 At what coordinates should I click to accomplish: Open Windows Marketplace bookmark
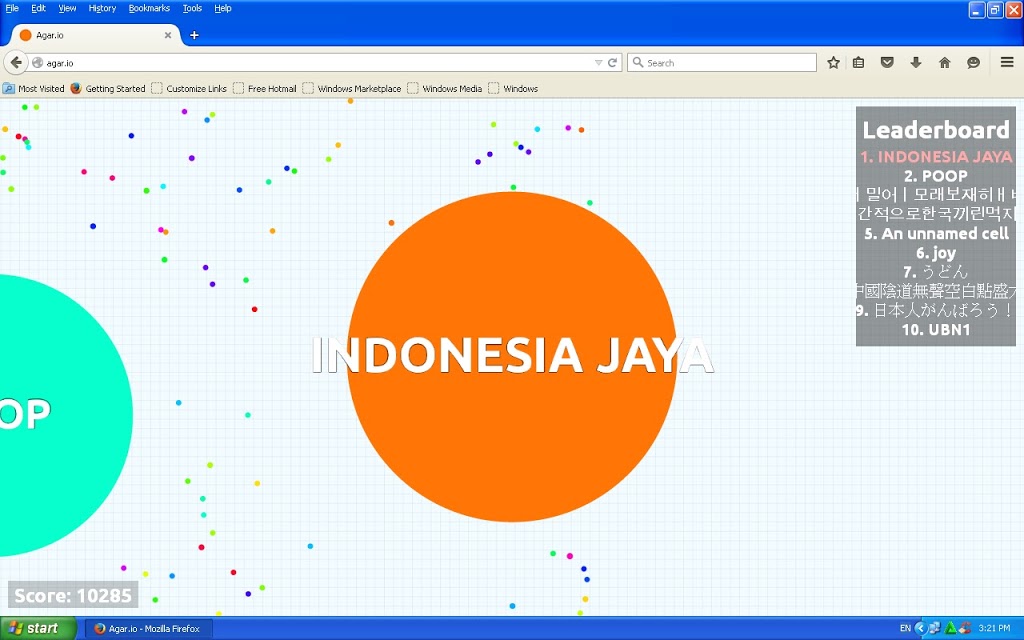click(x=352, y=89)
